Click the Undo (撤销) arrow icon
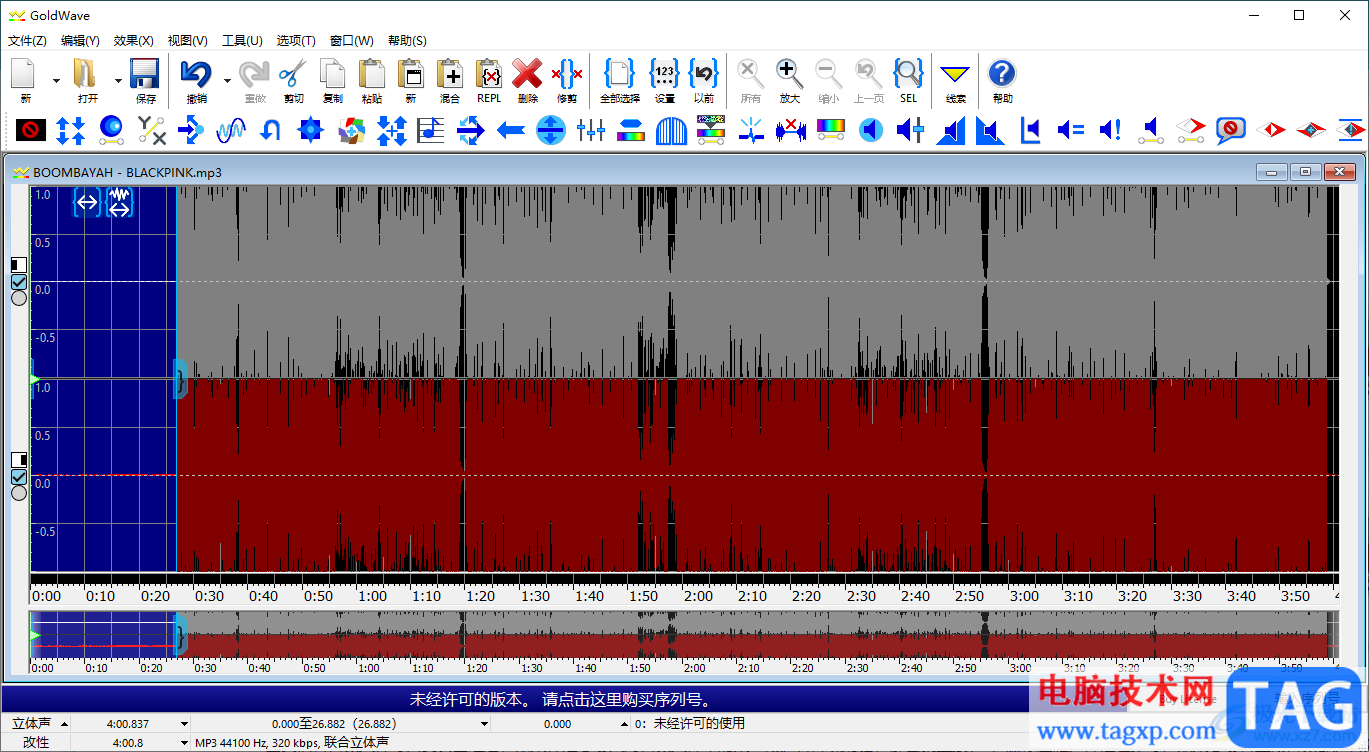Screen dimensions: 1369x752 pos(196,75)
